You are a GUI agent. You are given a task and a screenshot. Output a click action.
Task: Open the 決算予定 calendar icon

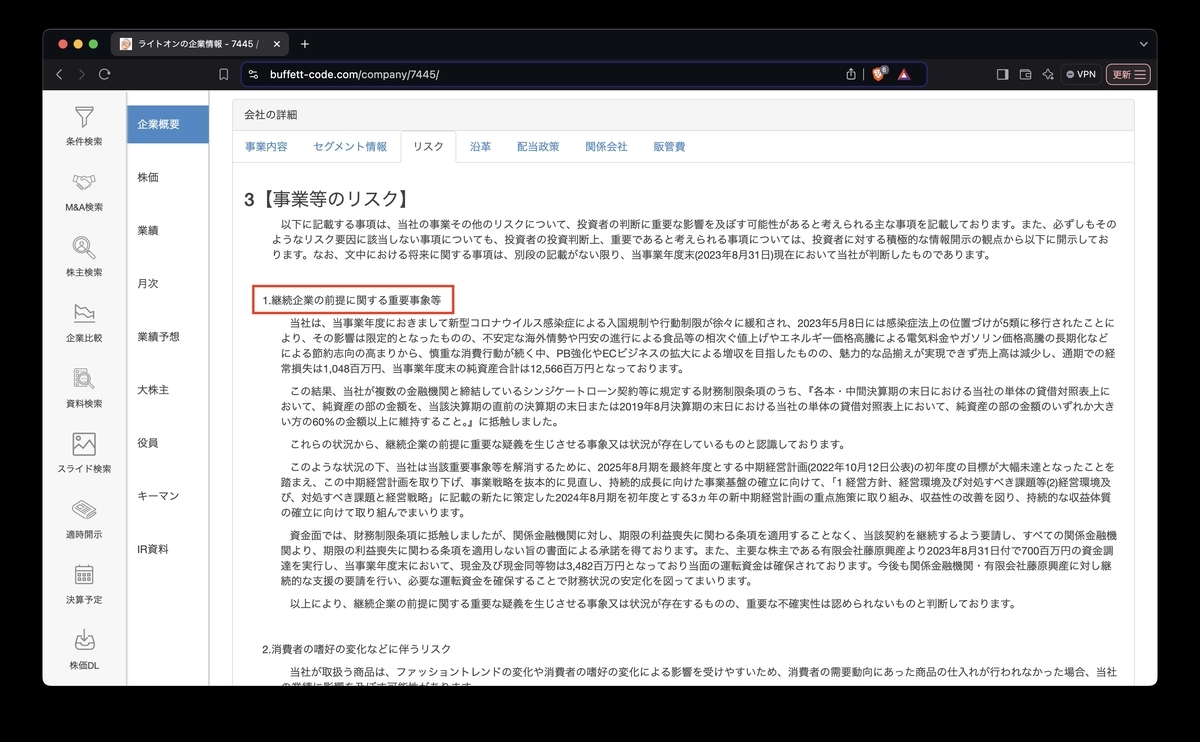coord(84,575)
